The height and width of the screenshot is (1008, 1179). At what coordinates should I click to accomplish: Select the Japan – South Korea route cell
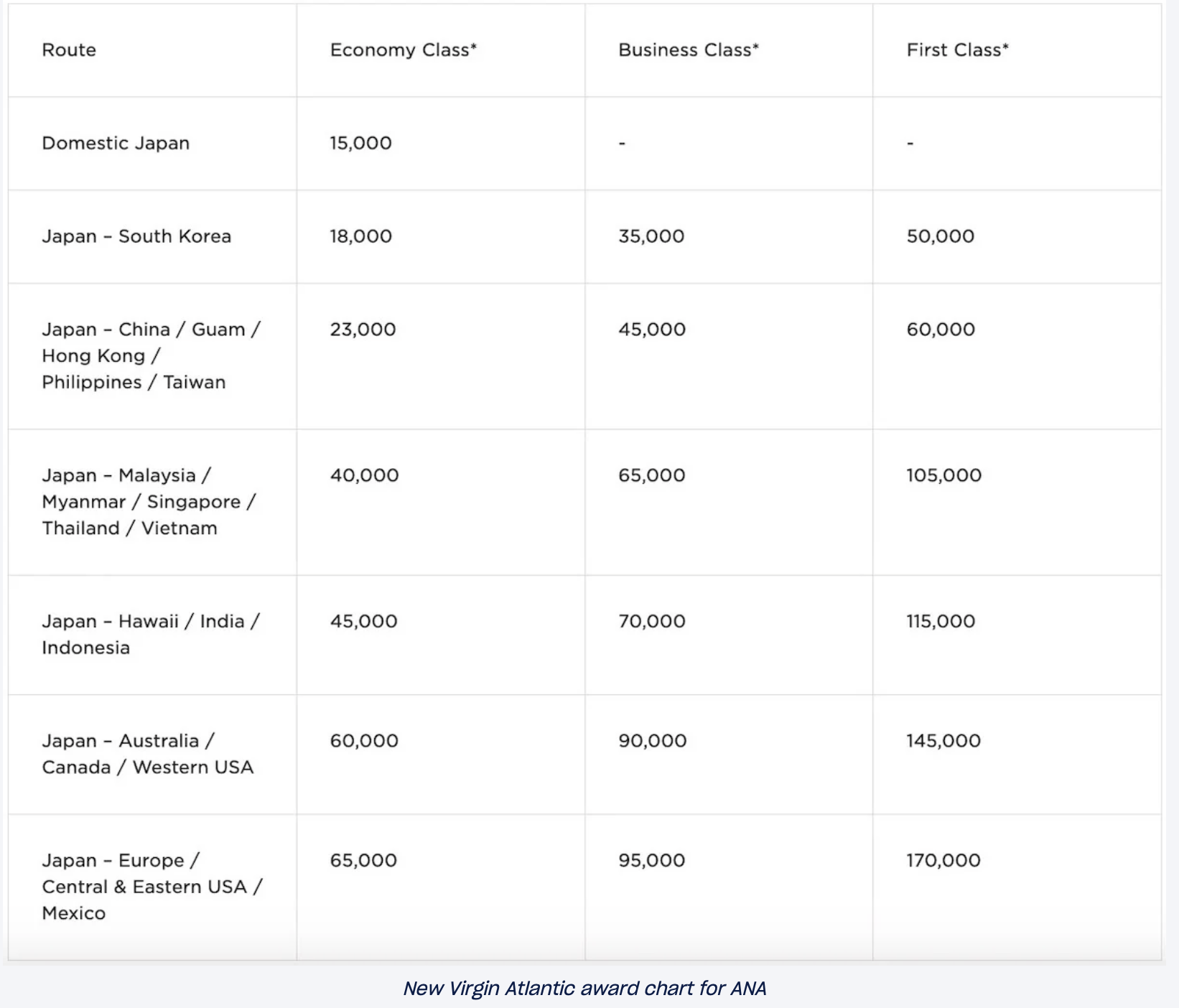[136, 236]
